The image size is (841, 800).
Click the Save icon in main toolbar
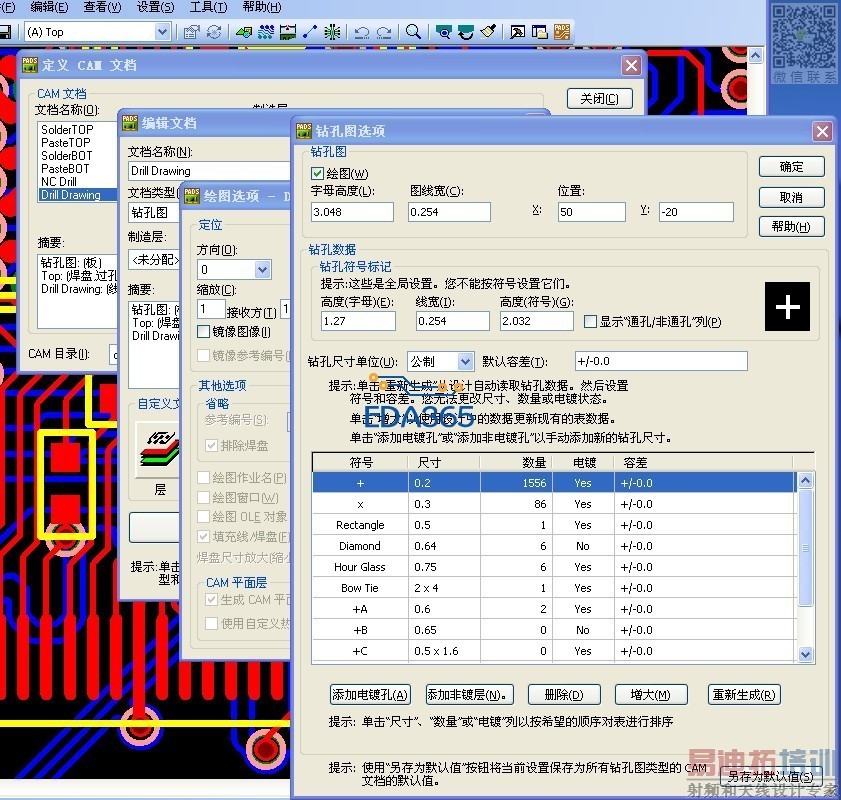click(5, 32)
